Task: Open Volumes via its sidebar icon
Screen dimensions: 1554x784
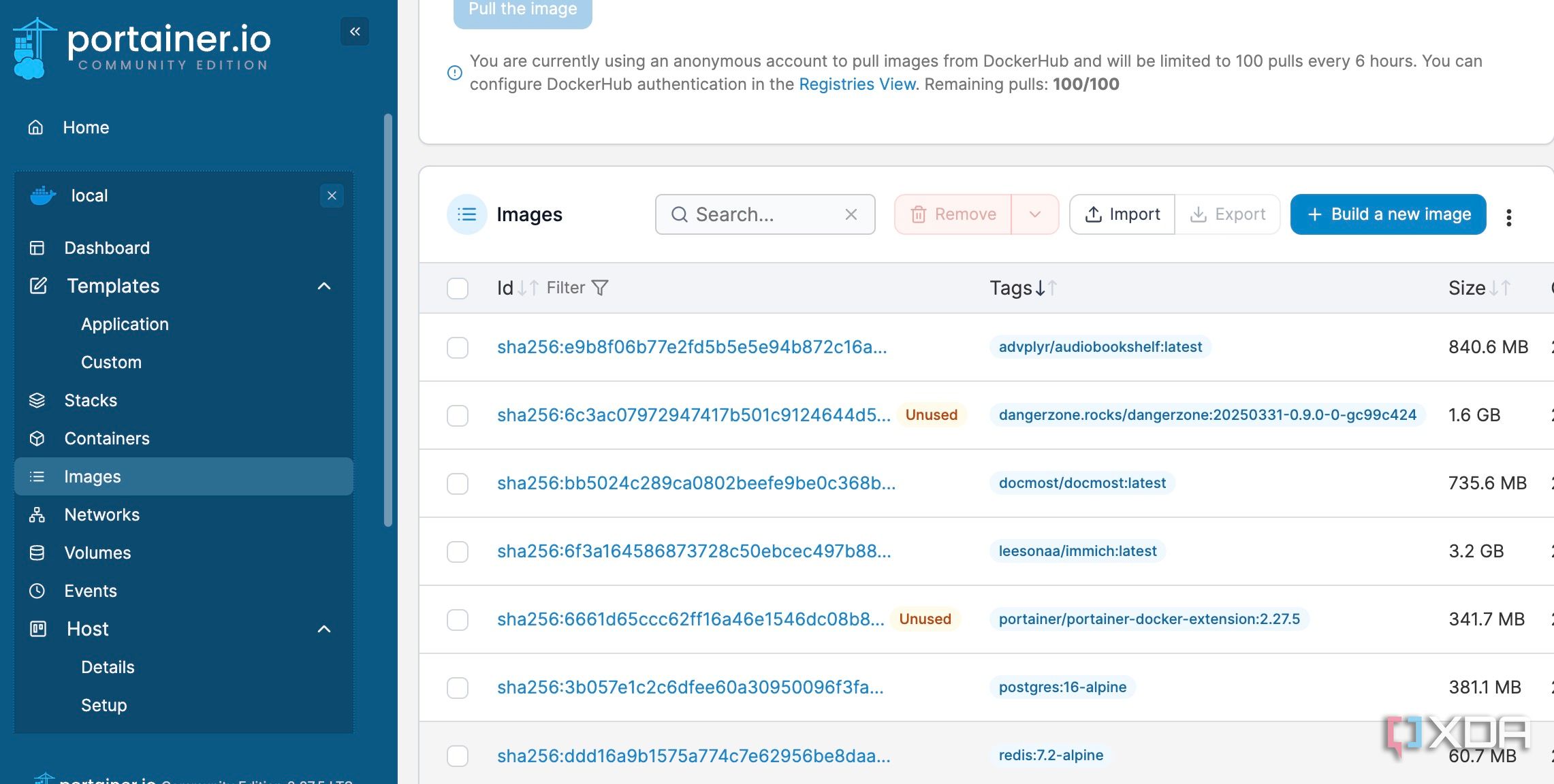Action: 37,553
